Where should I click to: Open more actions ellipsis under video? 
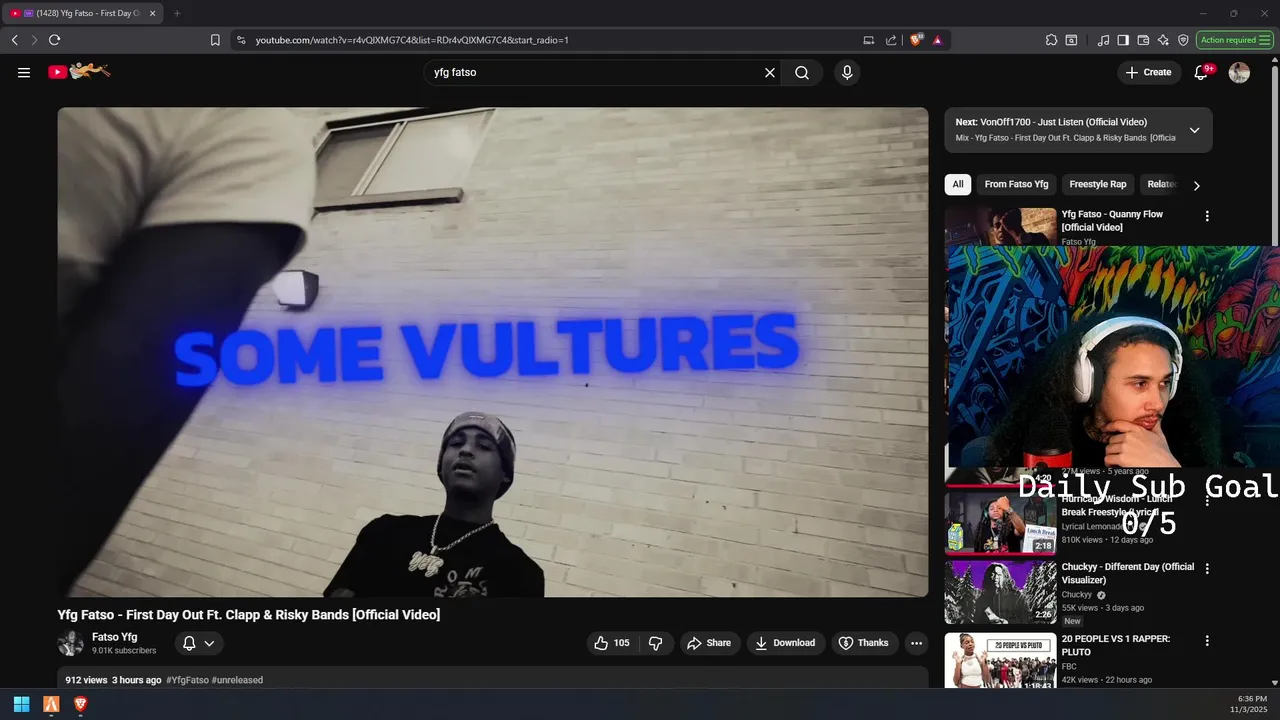(x=916, y=643)
